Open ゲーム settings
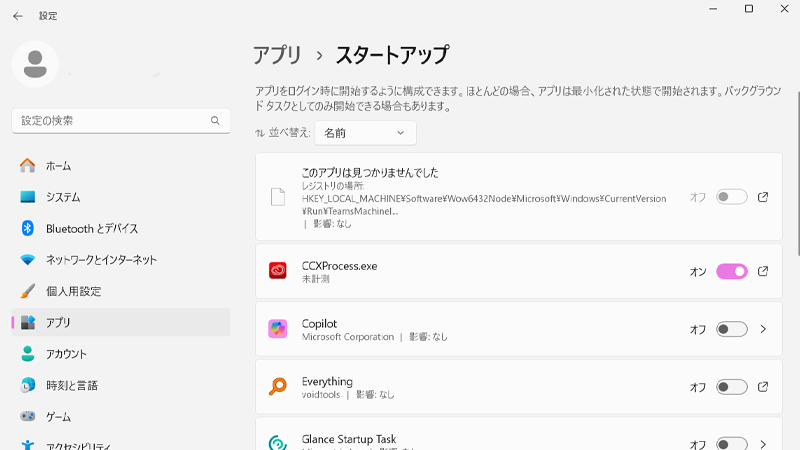 tap(121, 417)
